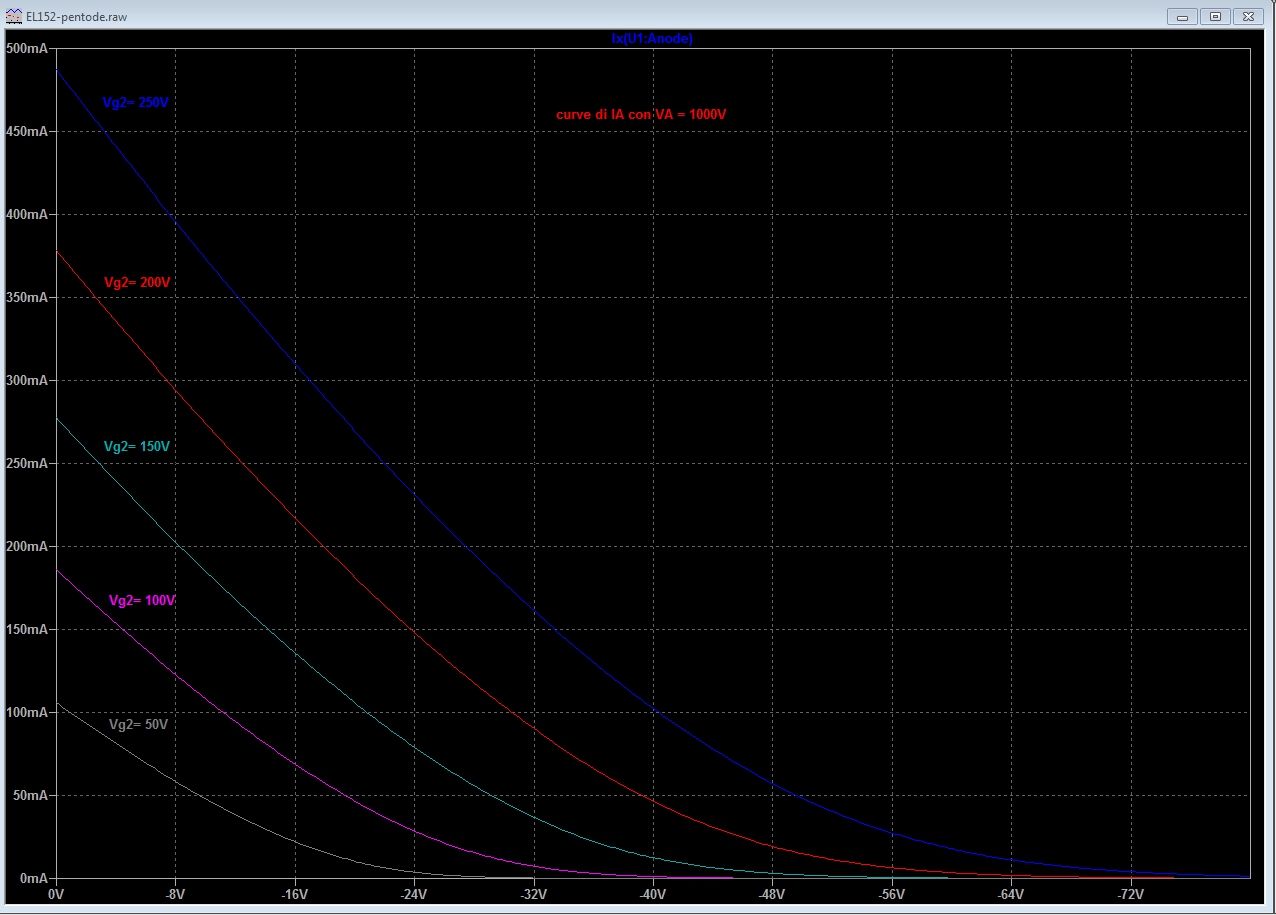Click the LTspice waveform icon in title bar

coord(14,17)
